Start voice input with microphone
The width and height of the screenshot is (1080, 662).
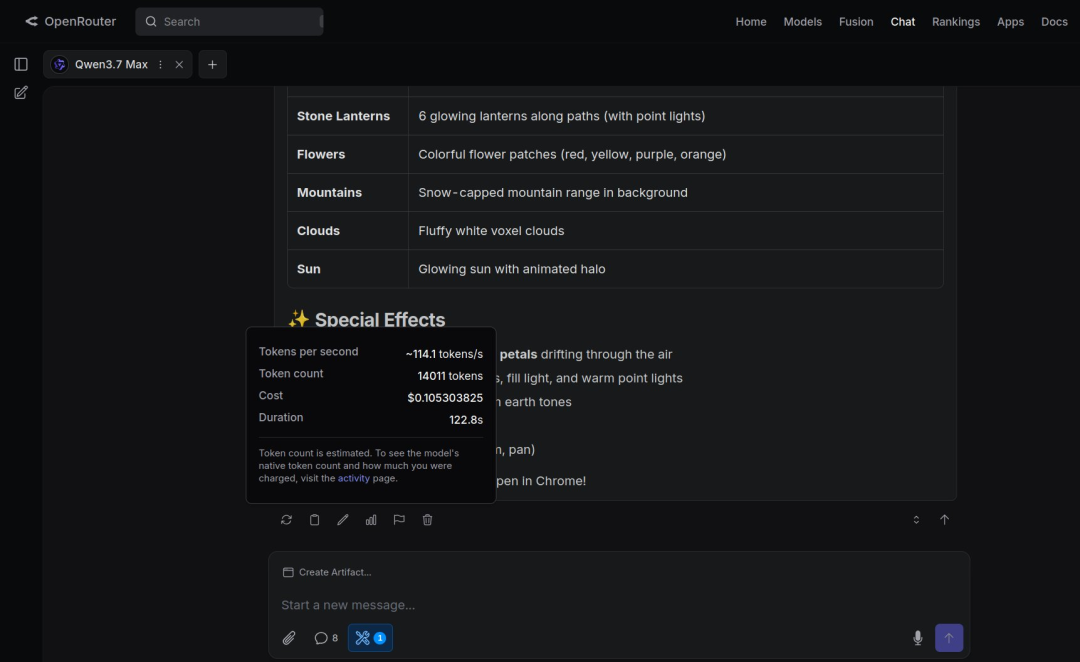[917, 638]
